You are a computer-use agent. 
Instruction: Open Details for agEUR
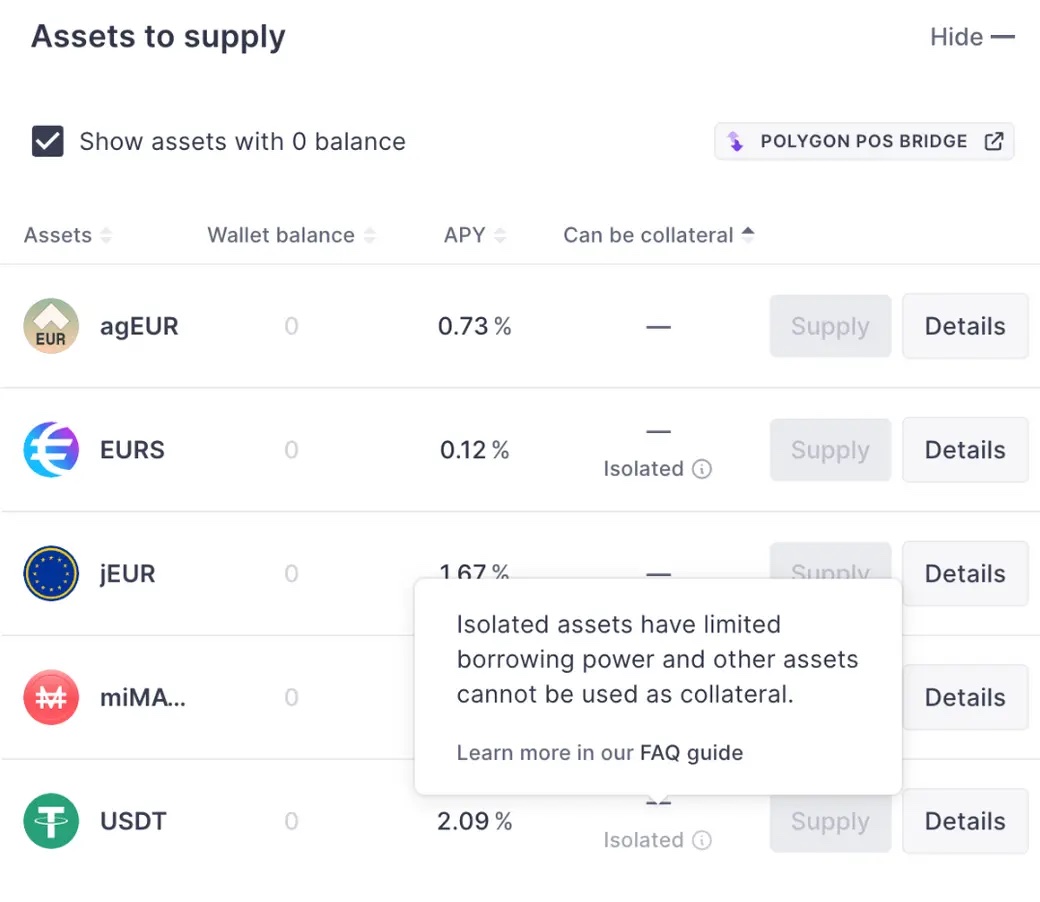[x=964, y=326]
